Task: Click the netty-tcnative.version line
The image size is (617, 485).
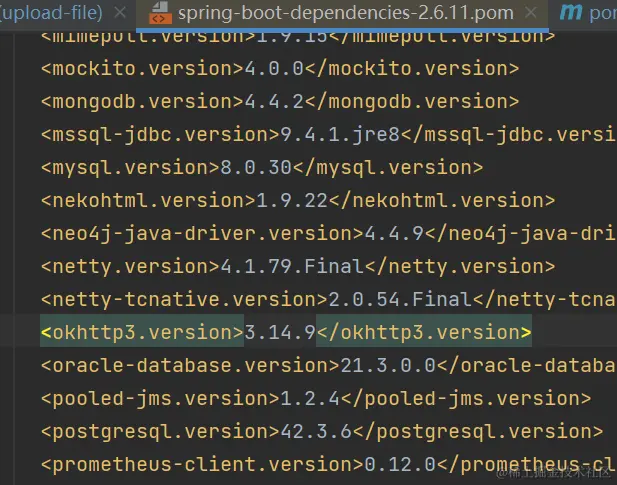Action: (x=329, y=300)
